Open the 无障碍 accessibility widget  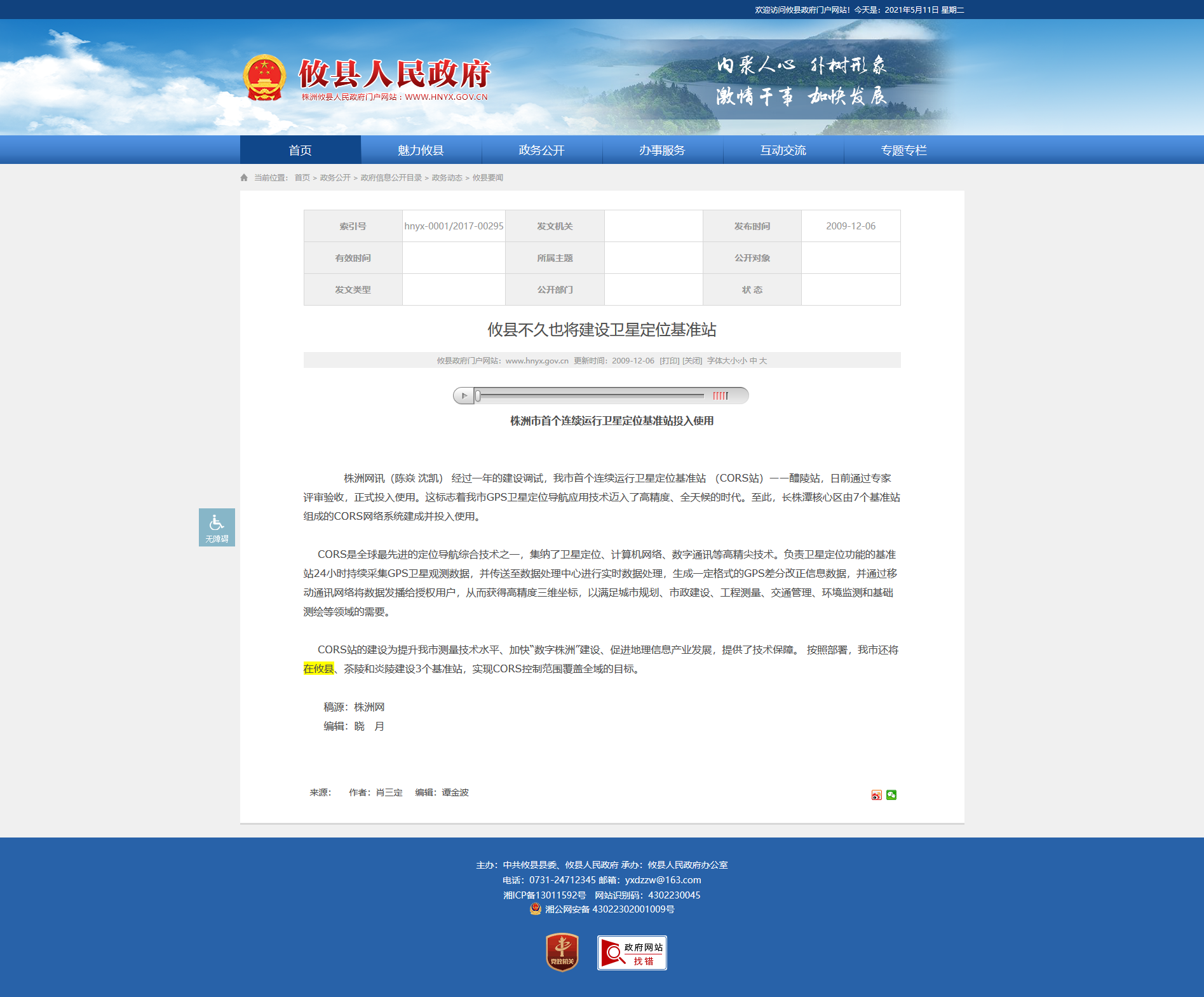point(217,527)
